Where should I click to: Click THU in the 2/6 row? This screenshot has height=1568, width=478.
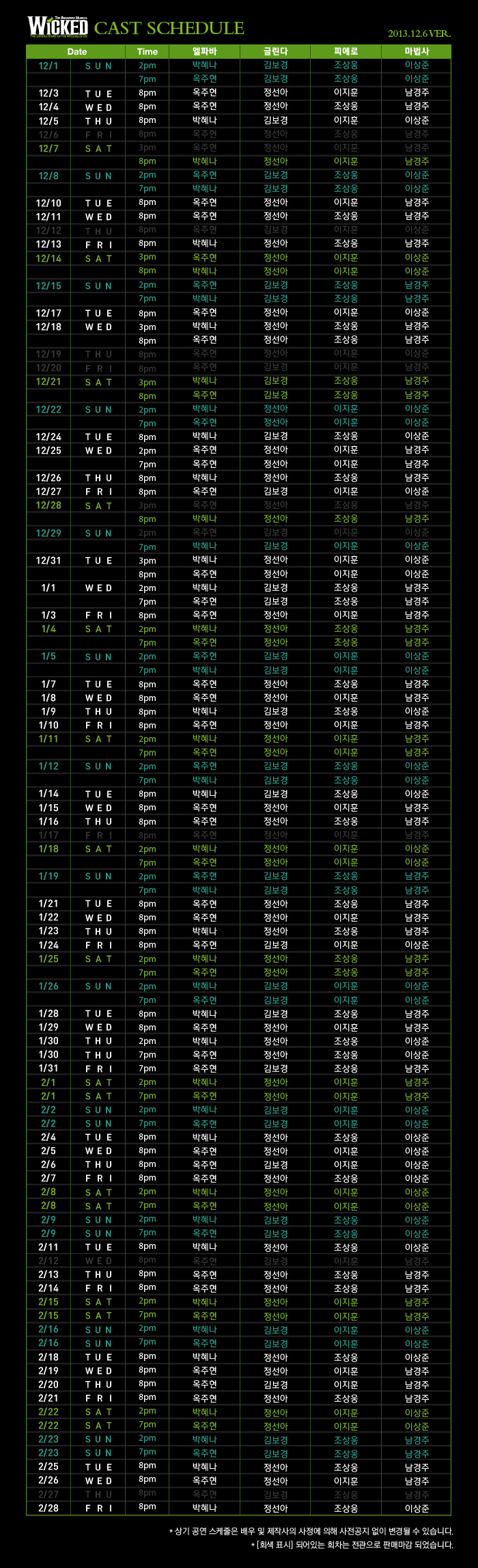click(98, 1164)
